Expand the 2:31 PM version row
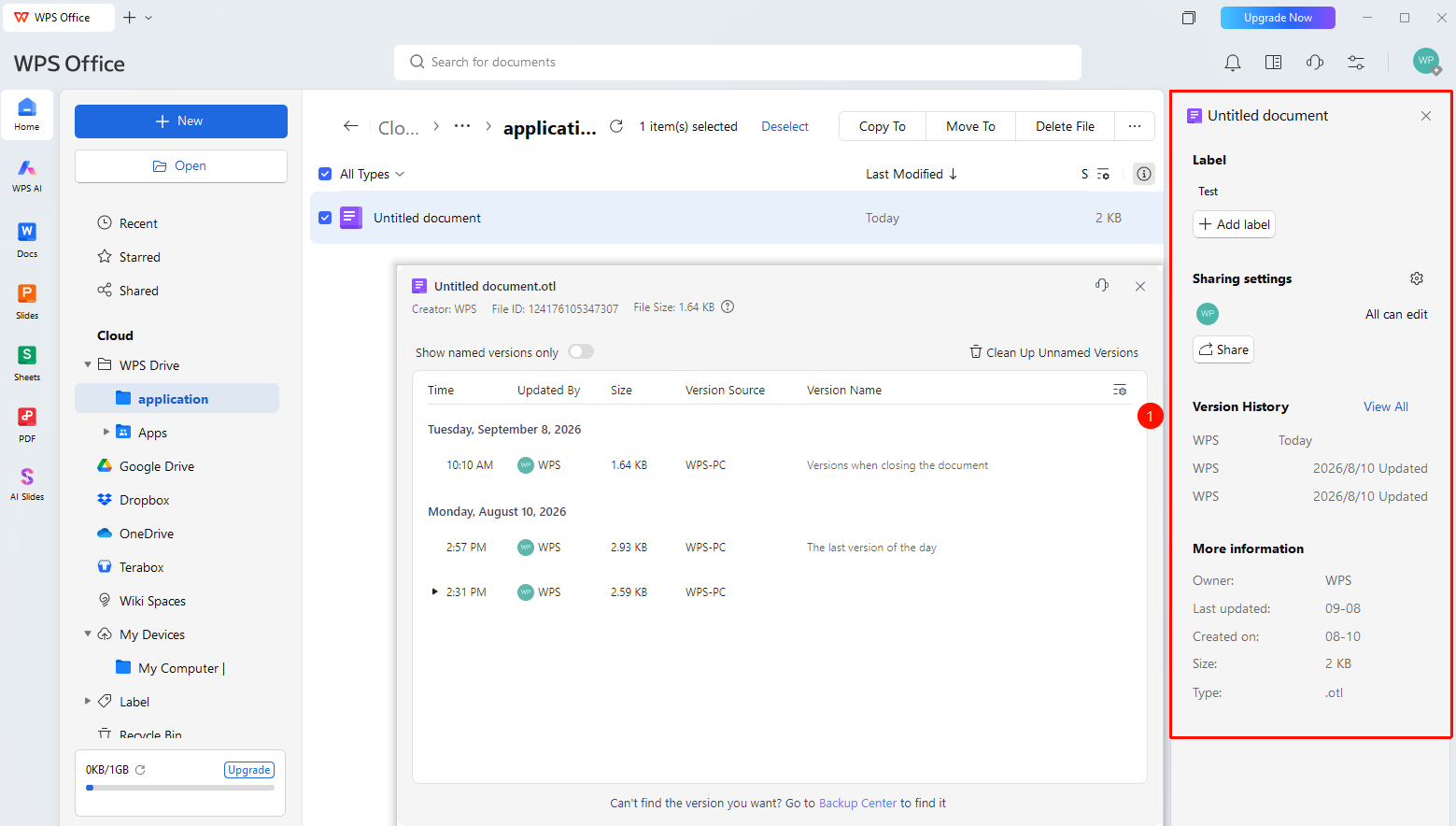Screen dimensions: 1456x826 tap(434, 591)
